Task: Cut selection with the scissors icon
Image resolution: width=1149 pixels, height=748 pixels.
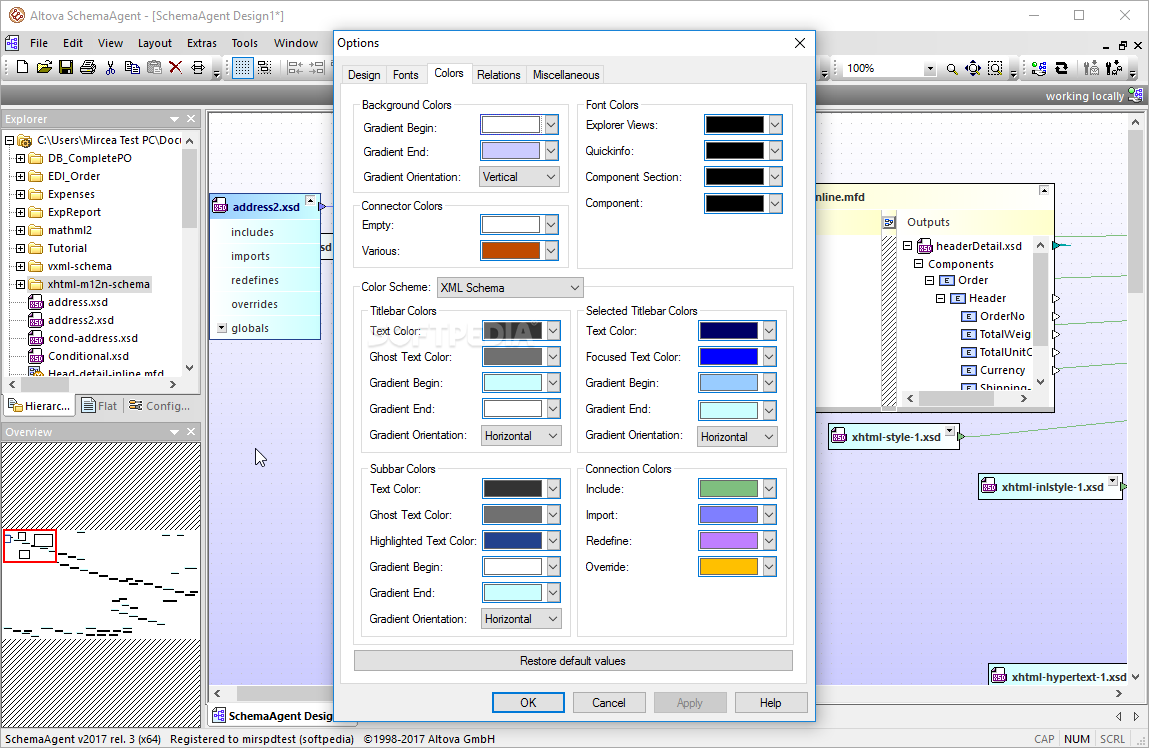Action: pos(111,68)
